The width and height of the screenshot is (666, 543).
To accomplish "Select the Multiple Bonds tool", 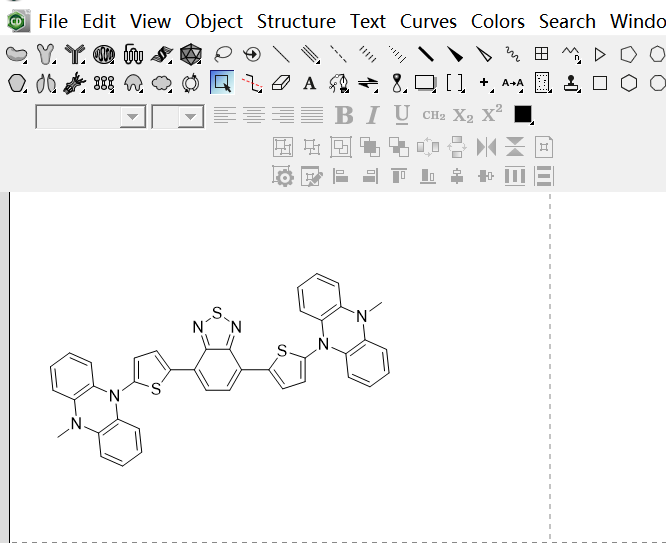I will (310, 54).
